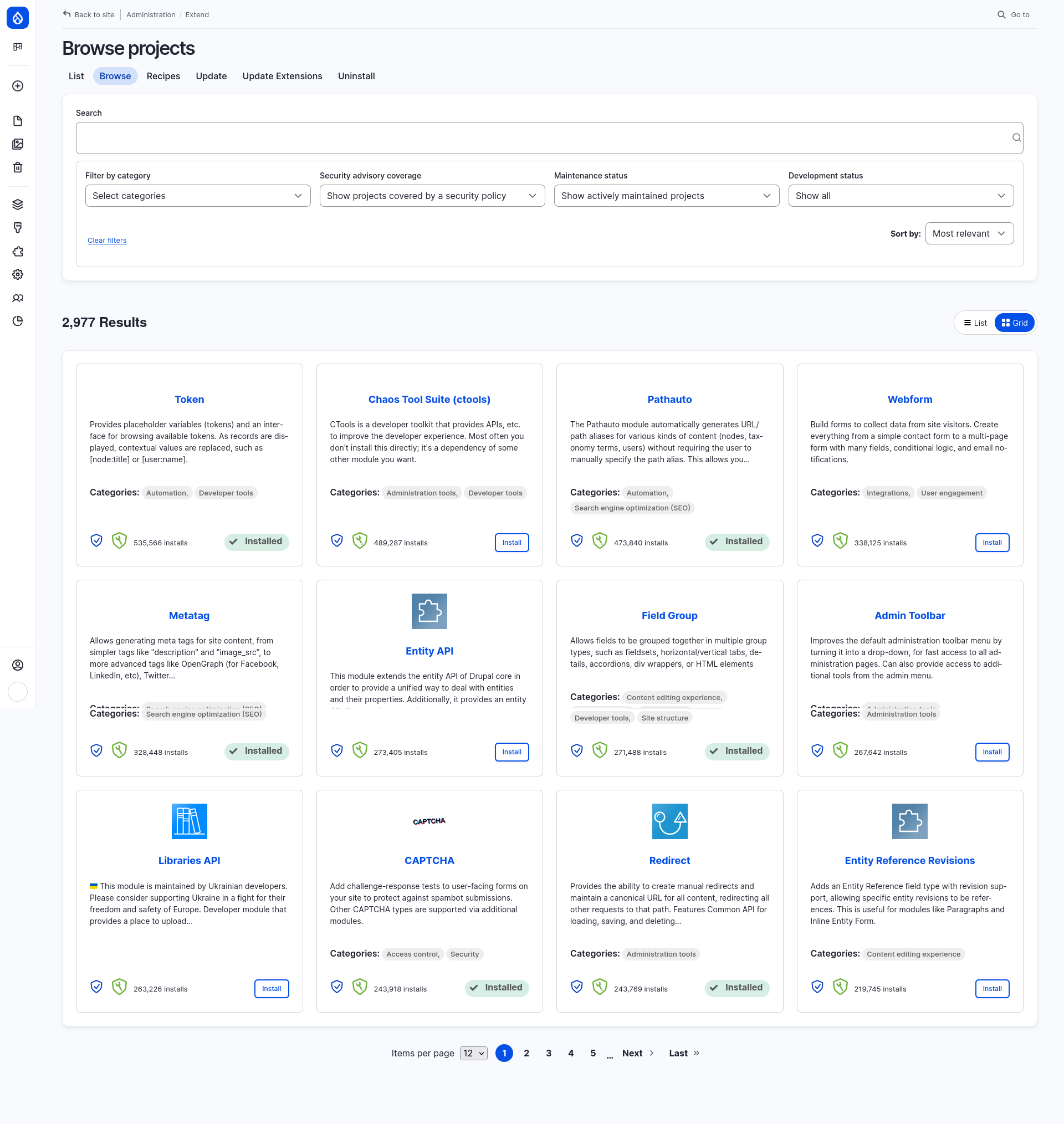Click the Clear filters link
This screenshot has width=1064, height=1124.
(x=106, y=240)
